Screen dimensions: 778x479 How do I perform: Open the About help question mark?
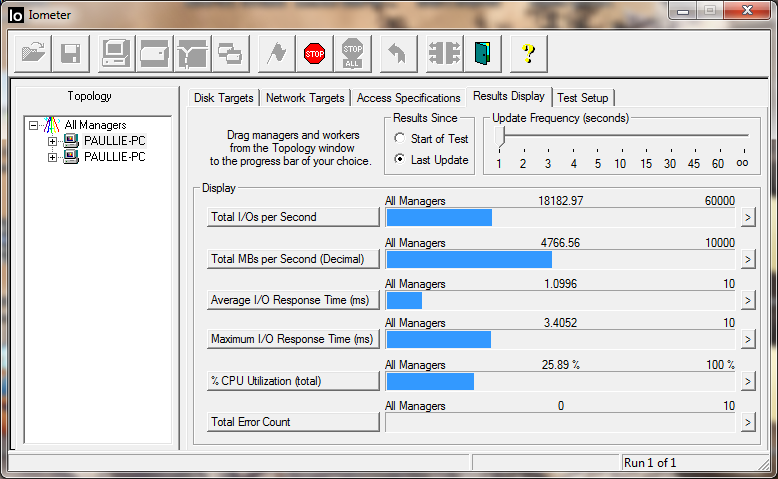[x=529, y=53]
